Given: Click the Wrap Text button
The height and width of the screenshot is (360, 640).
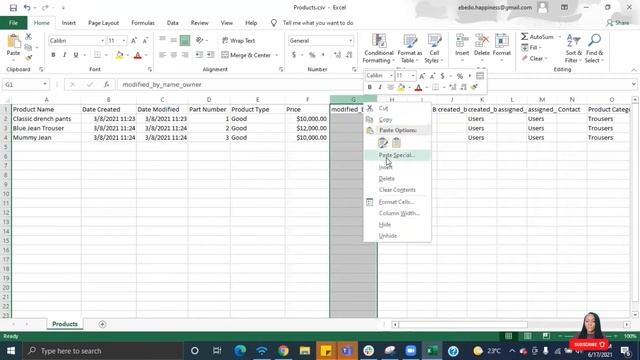Looking at the screenshot, I should pyautogui.click(x=238, y=41).
